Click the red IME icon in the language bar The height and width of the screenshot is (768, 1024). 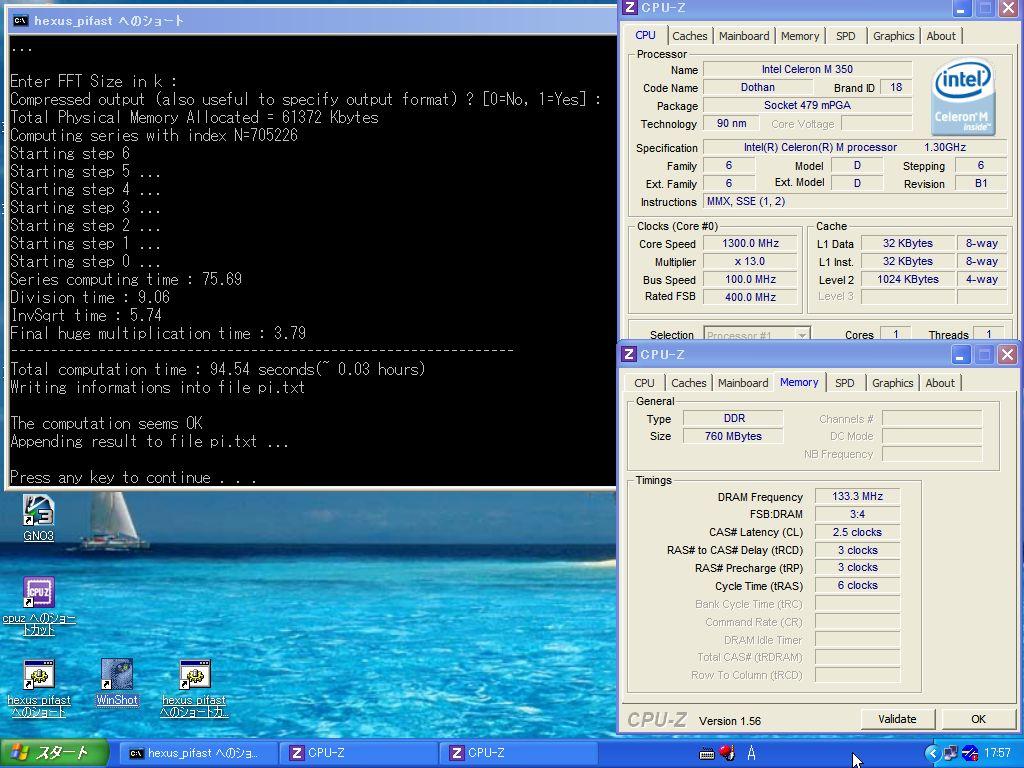(x=728, y=753)
